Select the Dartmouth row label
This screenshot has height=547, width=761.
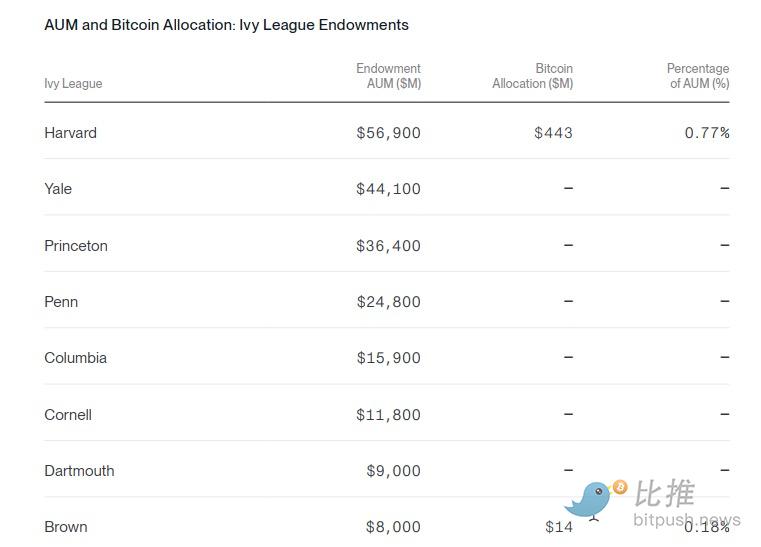(x=79, y=471)
